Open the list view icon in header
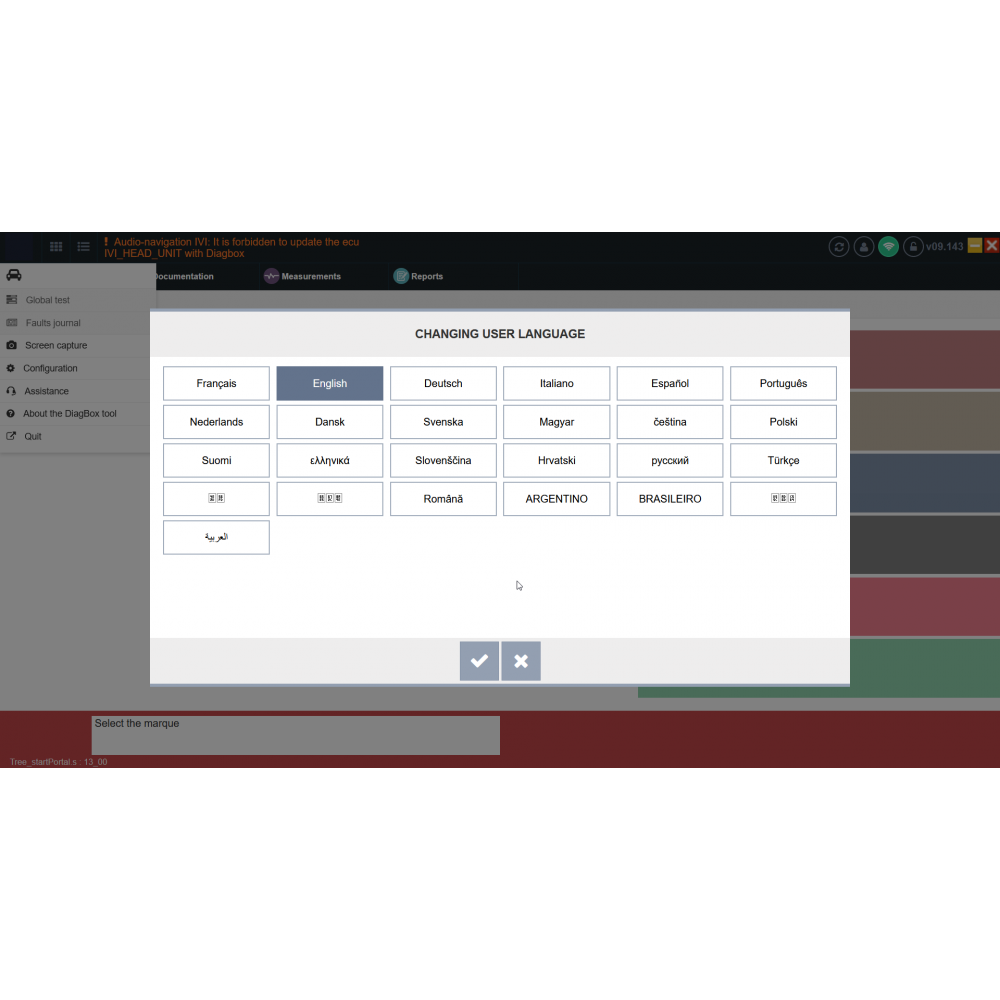The height and width of the screenshot is (1000, 1000). pos(84,246)
